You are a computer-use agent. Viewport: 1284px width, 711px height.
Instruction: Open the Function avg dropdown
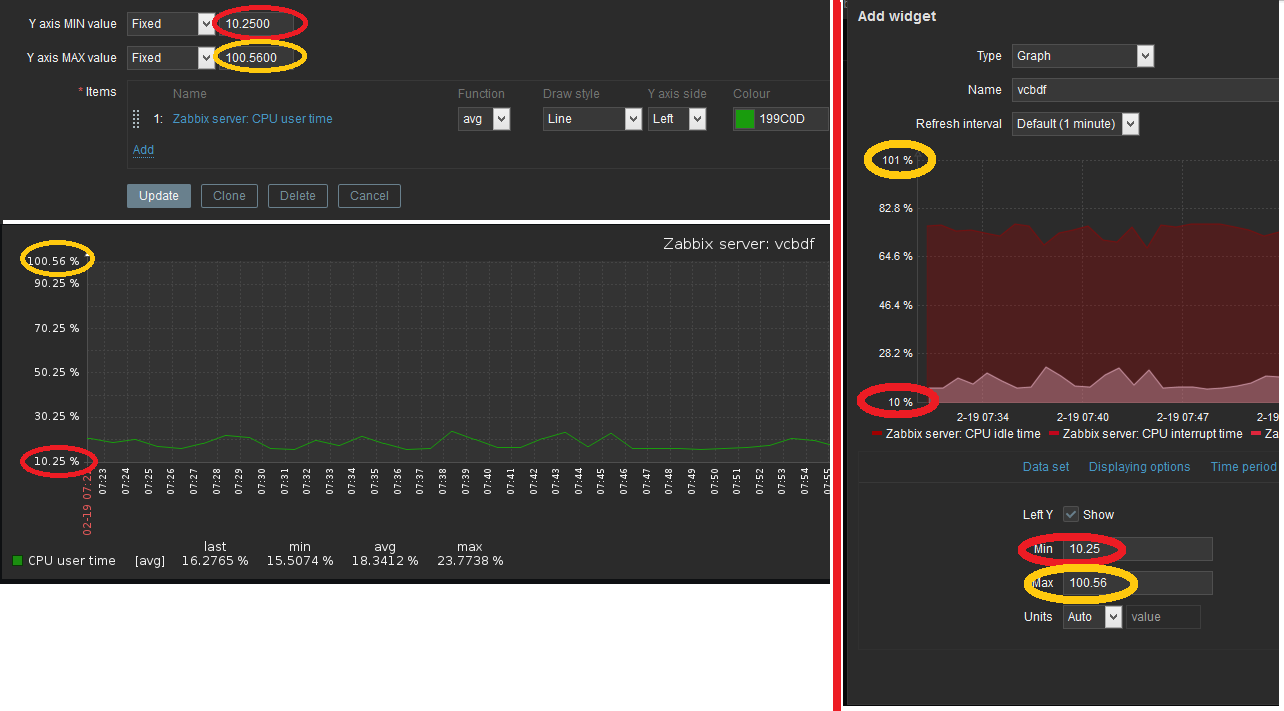point(484,119)
